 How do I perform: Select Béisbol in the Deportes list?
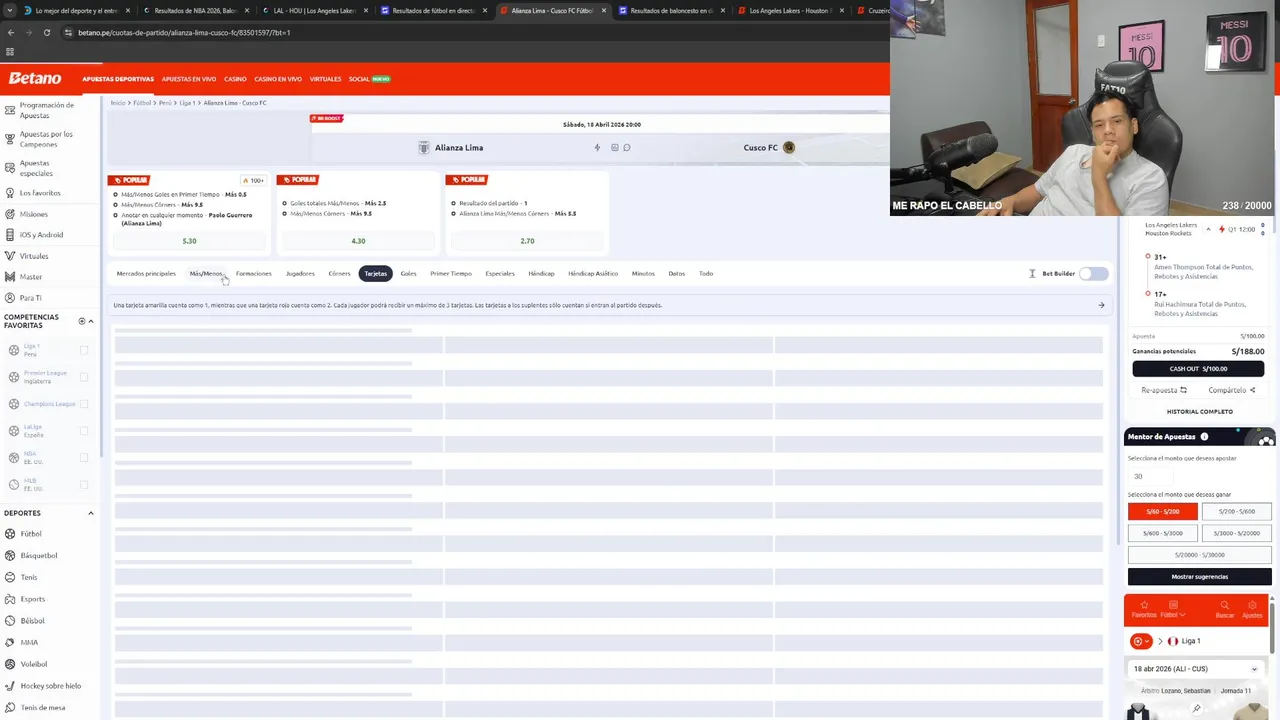32,621
